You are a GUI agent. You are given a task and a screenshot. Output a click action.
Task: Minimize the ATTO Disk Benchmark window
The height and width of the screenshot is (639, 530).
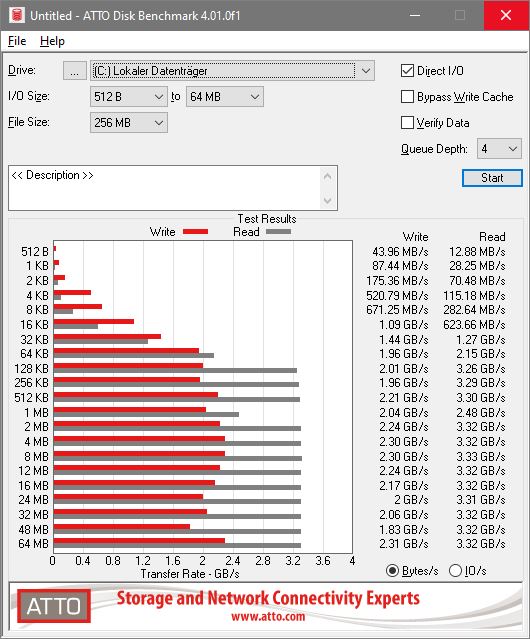(x=415, y=15)
